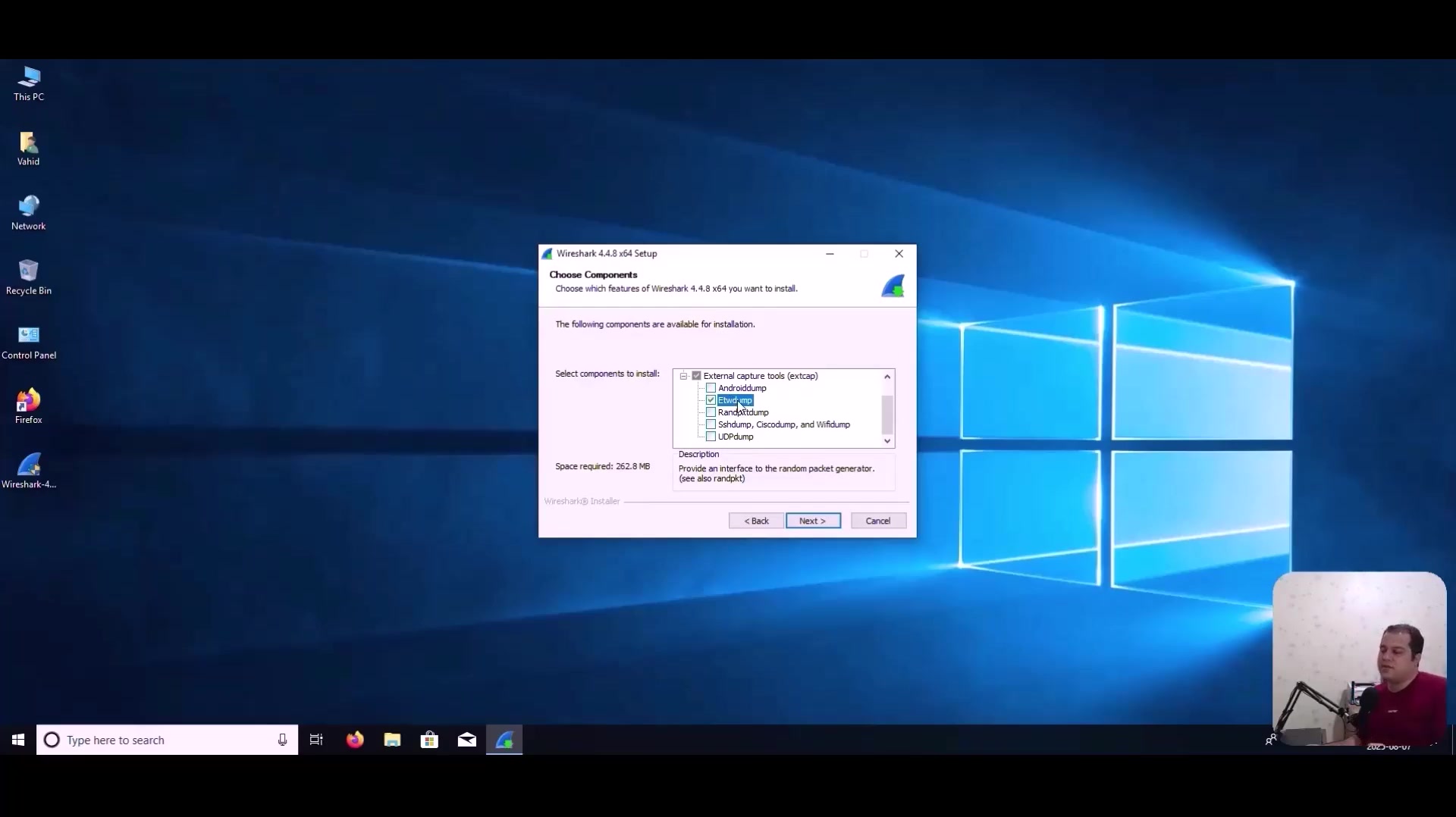
Task: Select the External capture tools (extcap) label
Action: pos(761,376)
